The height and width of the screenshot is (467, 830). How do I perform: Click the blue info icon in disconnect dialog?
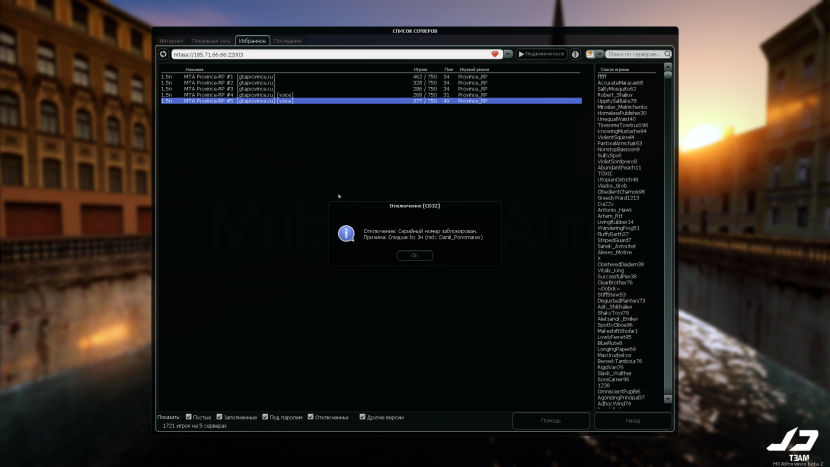tap(346, 233)
